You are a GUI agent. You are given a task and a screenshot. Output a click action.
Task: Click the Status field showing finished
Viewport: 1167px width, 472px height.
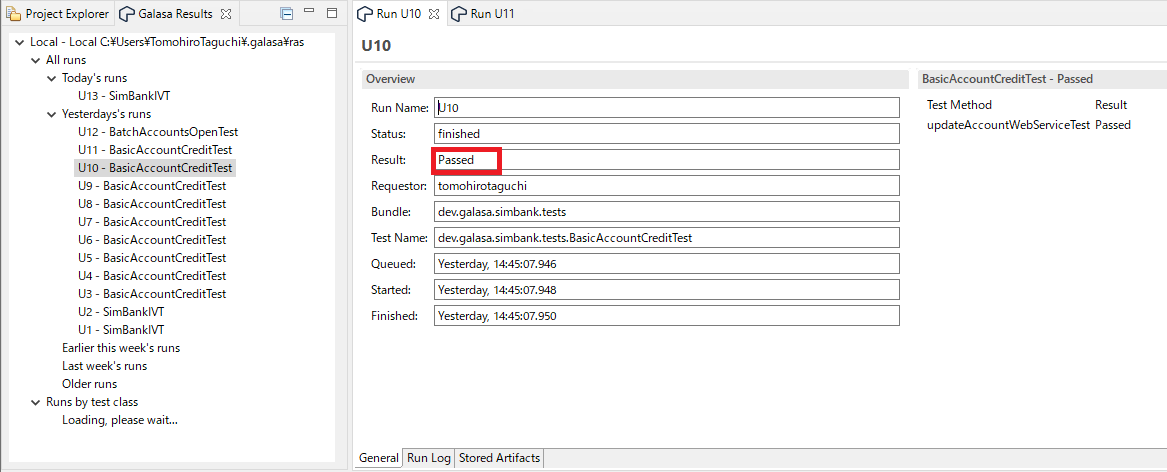(x=667, y=134)
